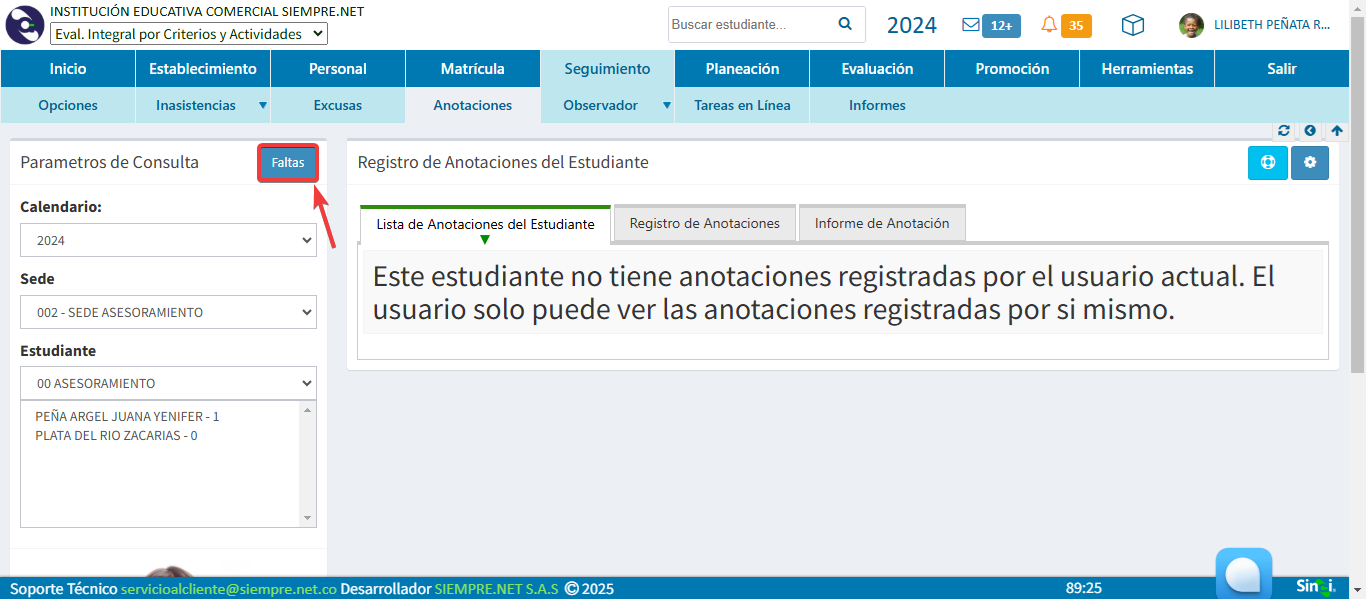
Task: Expand the Inasistencias submenu arrow
Action: 263,105
